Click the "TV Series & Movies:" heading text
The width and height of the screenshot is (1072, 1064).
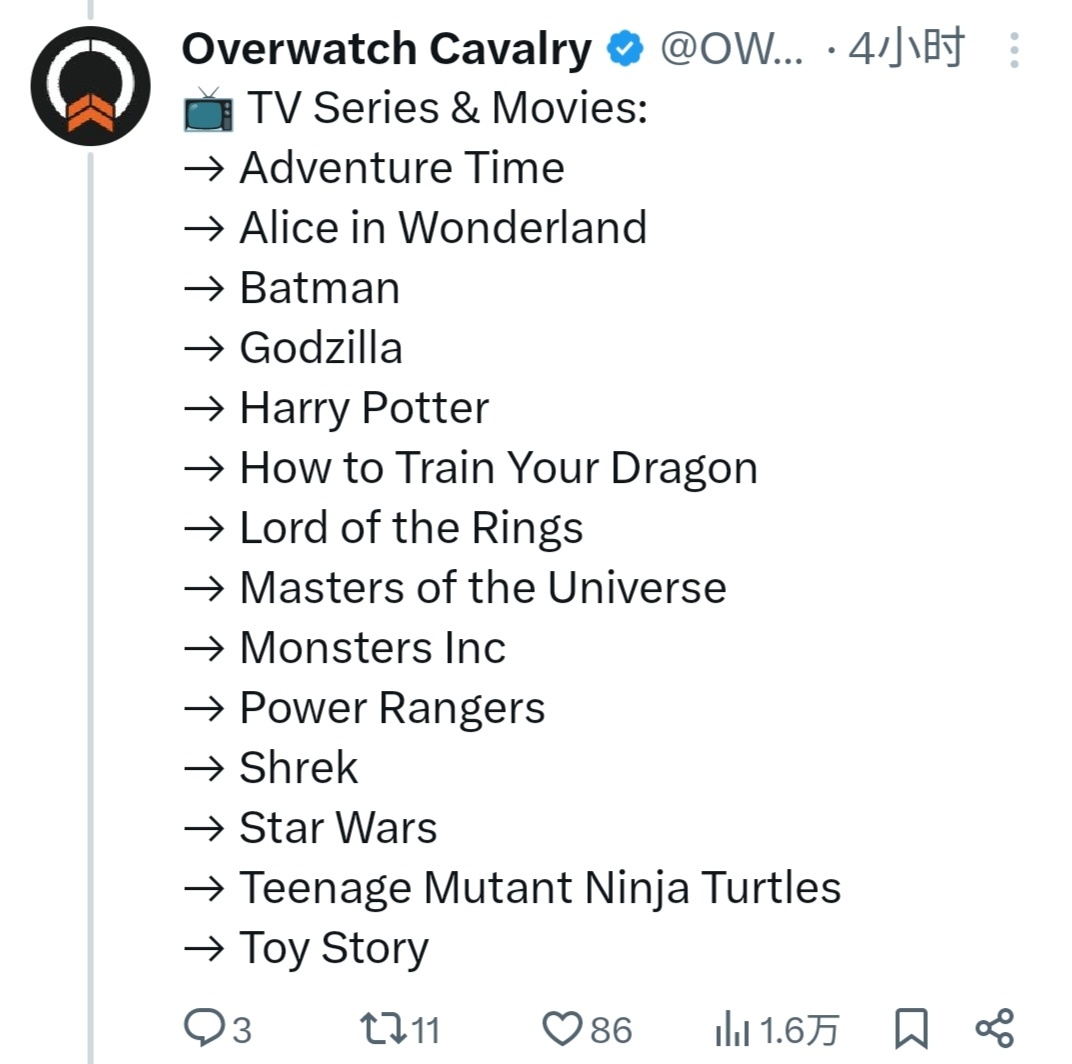(x=447, y=108)
